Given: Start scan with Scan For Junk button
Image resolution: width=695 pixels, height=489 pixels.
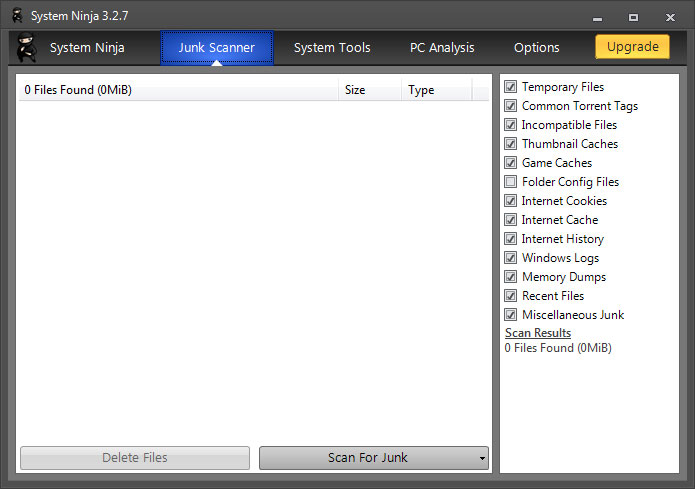Looking at the screenshot, I should [367, 458].
